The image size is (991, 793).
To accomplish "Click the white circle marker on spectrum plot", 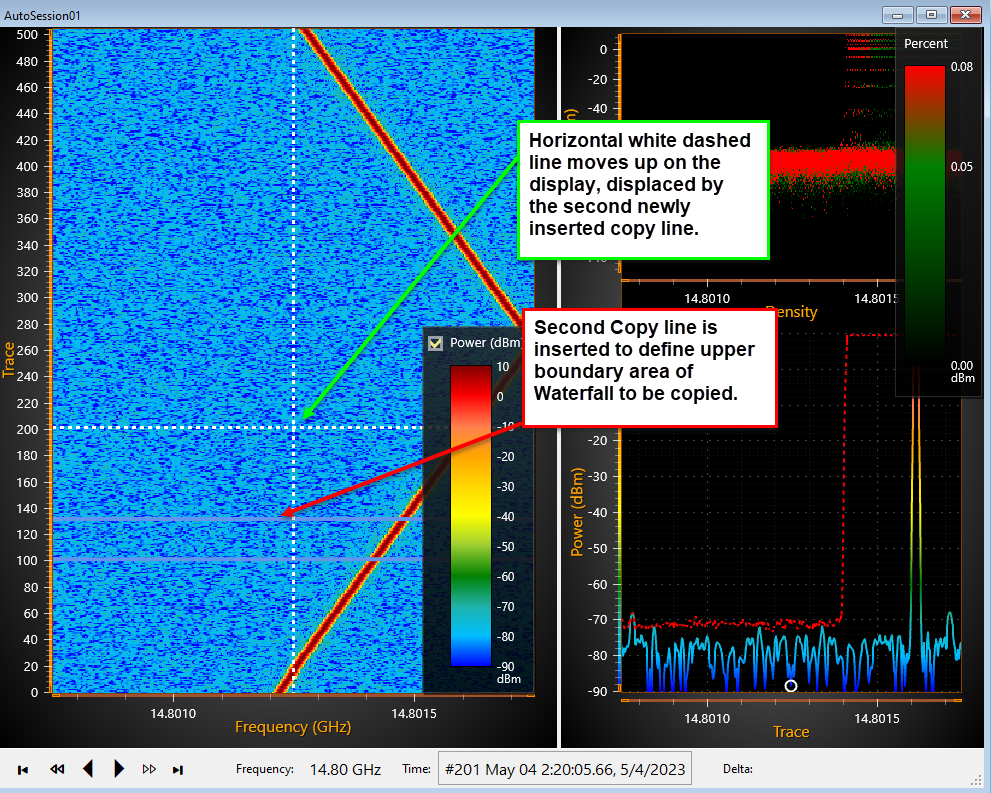I will 791,686.
